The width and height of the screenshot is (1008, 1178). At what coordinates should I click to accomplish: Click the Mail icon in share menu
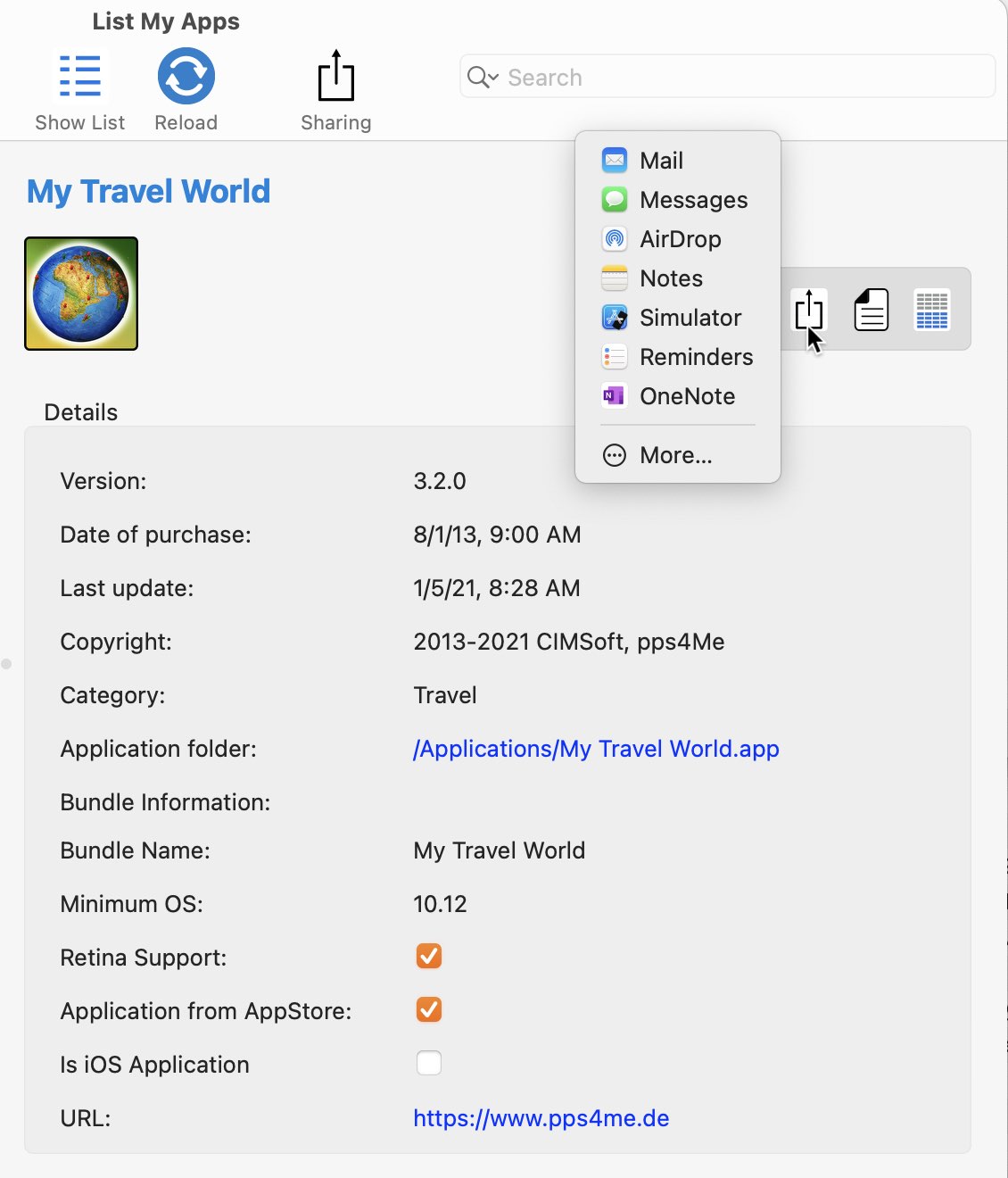click(x=615, y=161)
